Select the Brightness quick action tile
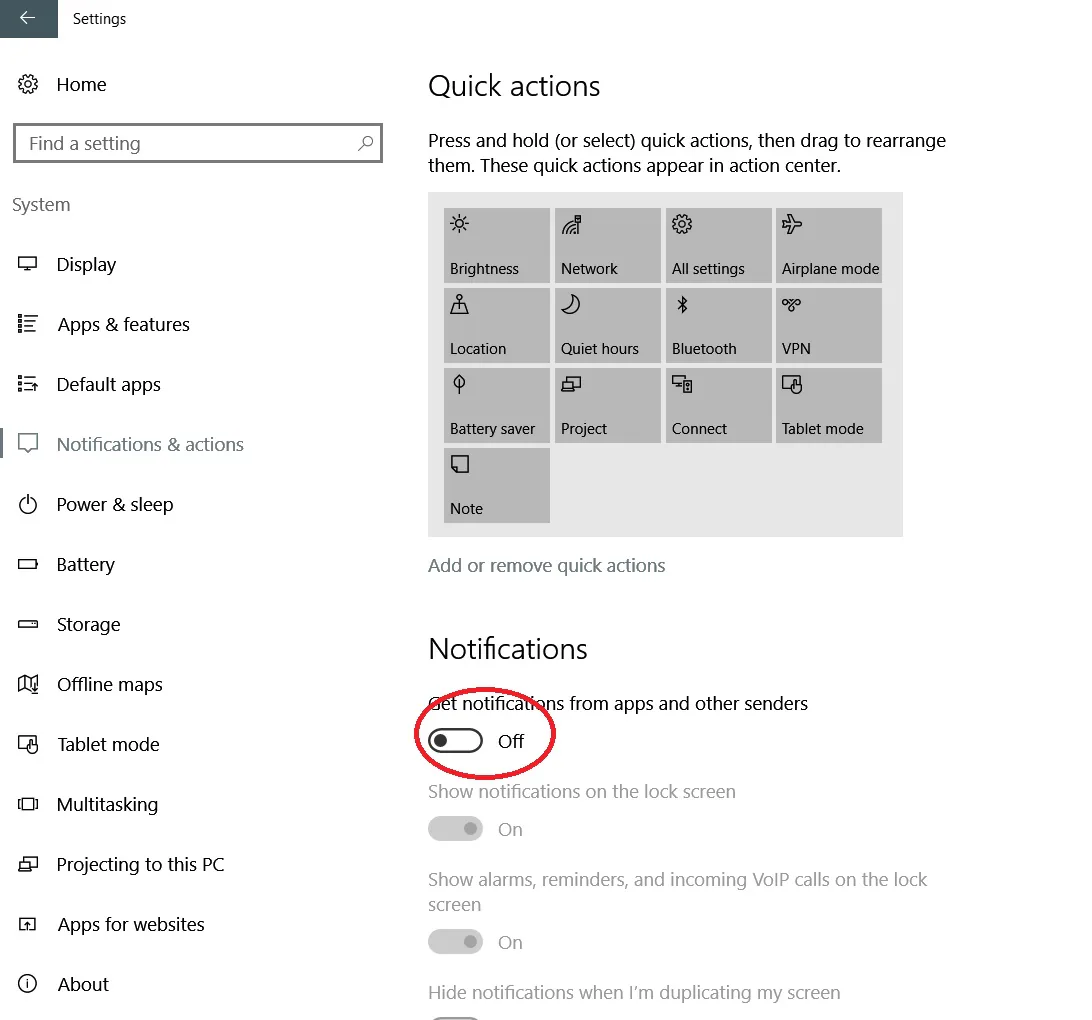This screenshot has height=1020, width=1092. (x=497, y=245)
